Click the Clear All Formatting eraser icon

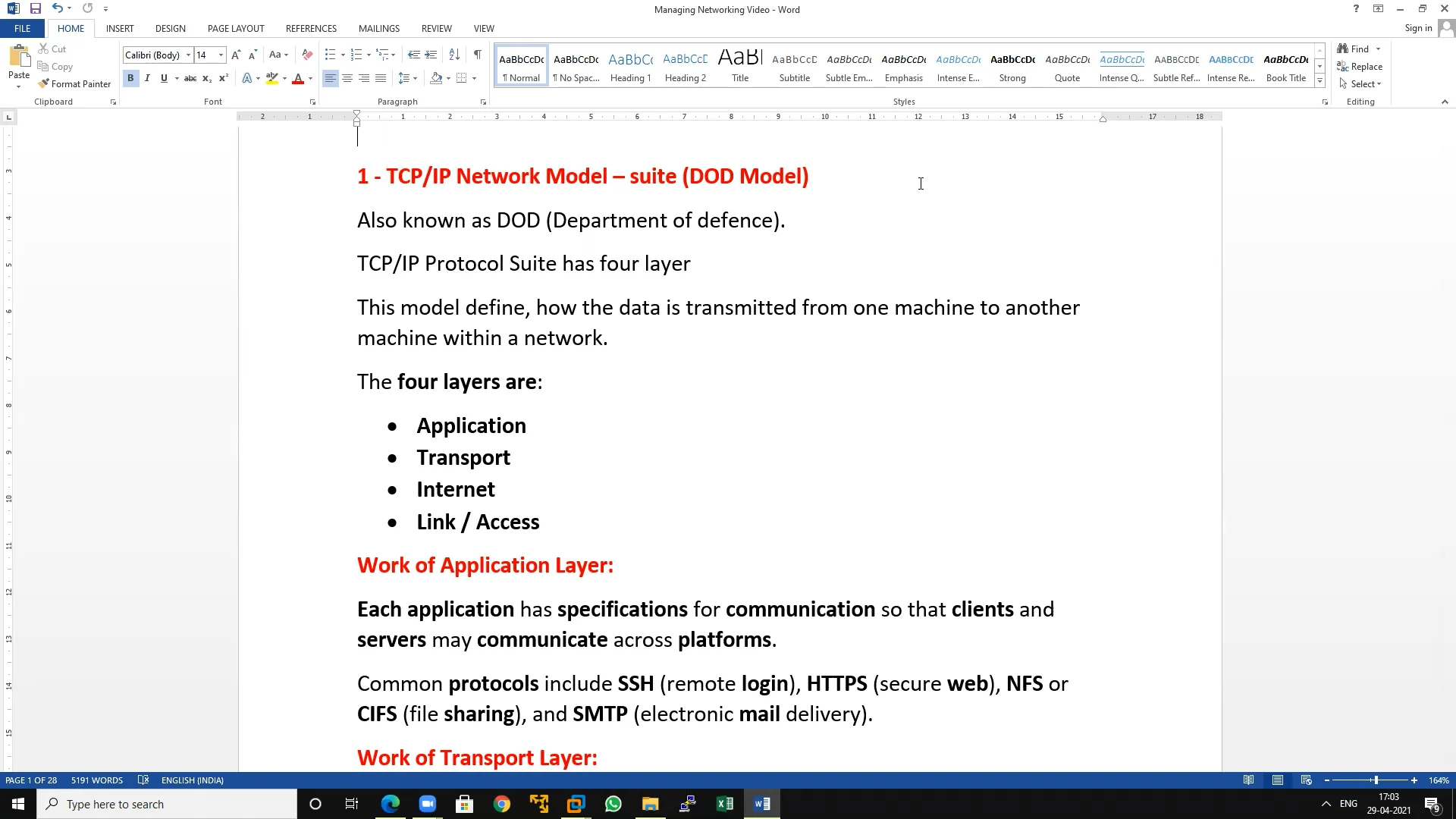click(x=307, y=55)
